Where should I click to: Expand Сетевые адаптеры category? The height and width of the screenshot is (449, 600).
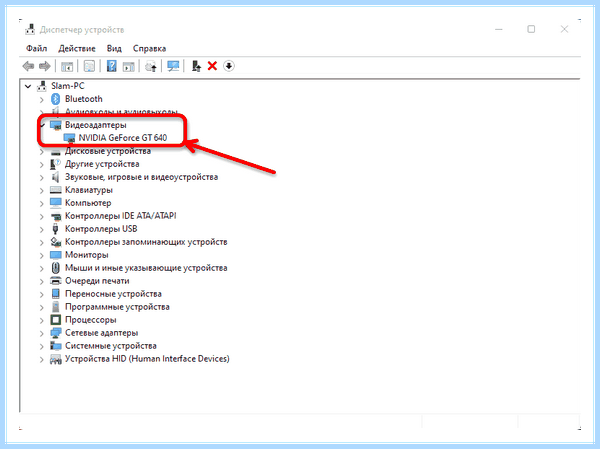[42, 334]
